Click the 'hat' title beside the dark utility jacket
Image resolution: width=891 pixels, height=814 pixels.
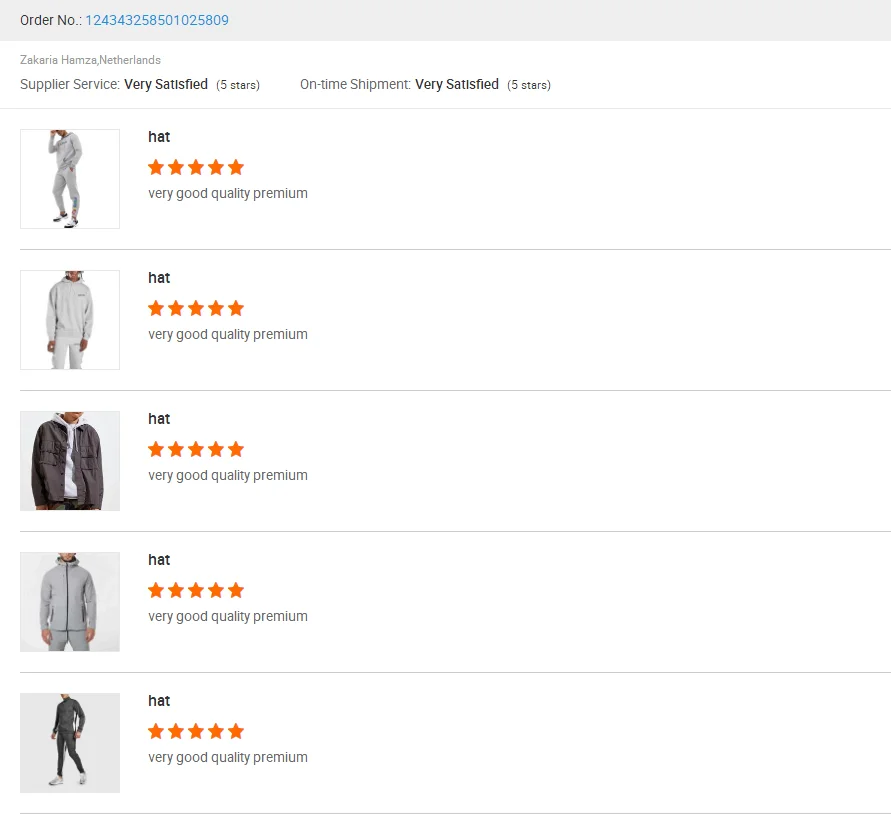(159, 419)
